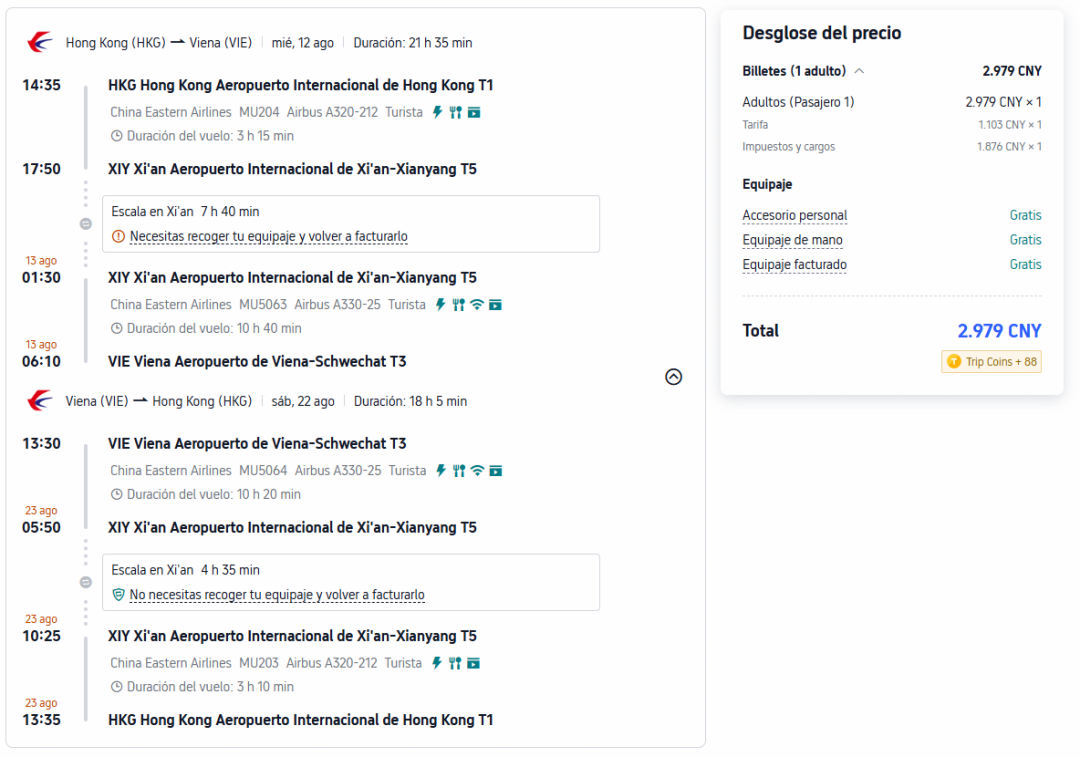
Task: Click flight number MU5064
Action: [x=263, y=470]
